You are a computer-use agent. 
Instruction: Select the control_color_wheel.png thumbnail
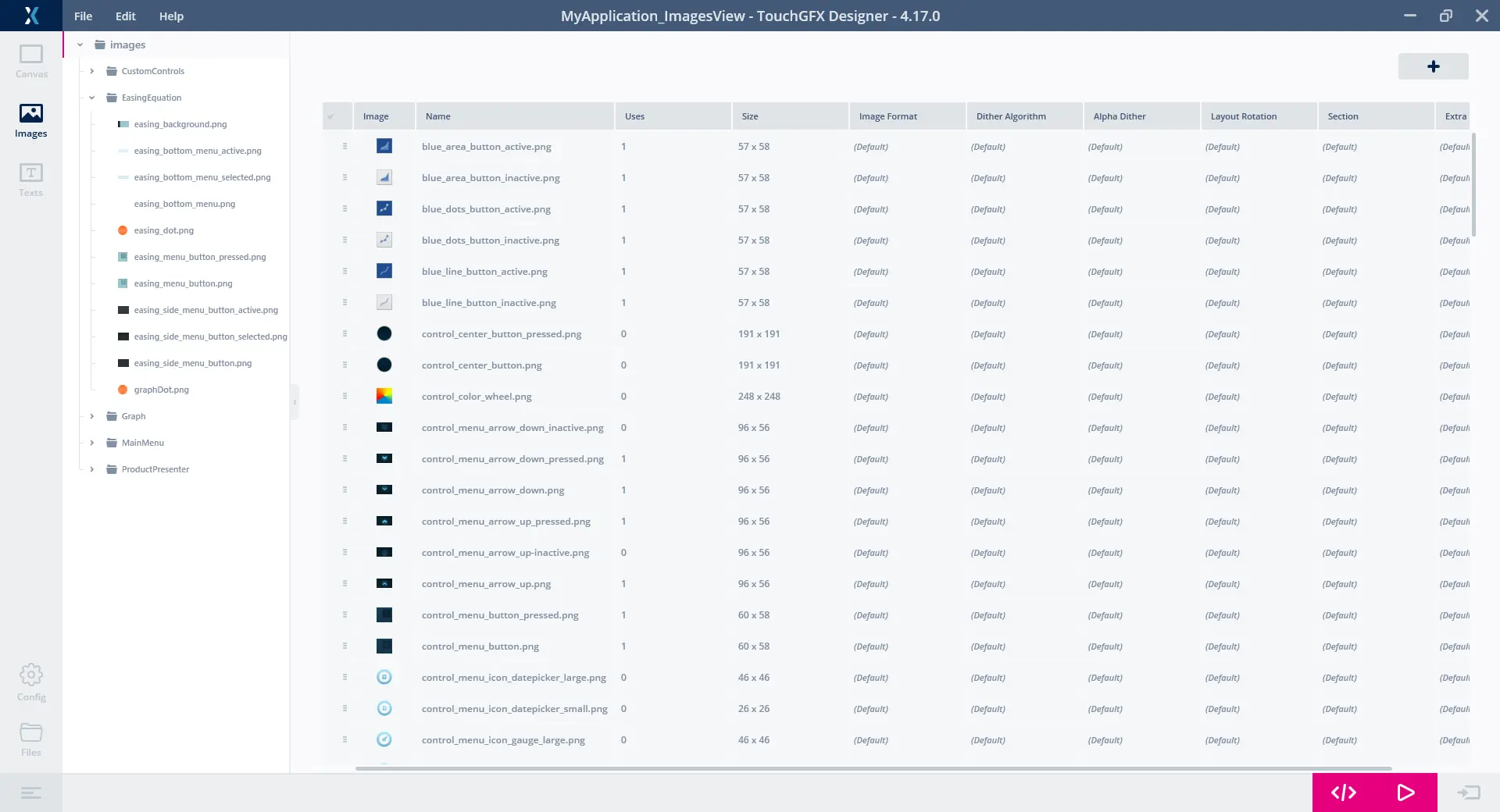[384, 397]
